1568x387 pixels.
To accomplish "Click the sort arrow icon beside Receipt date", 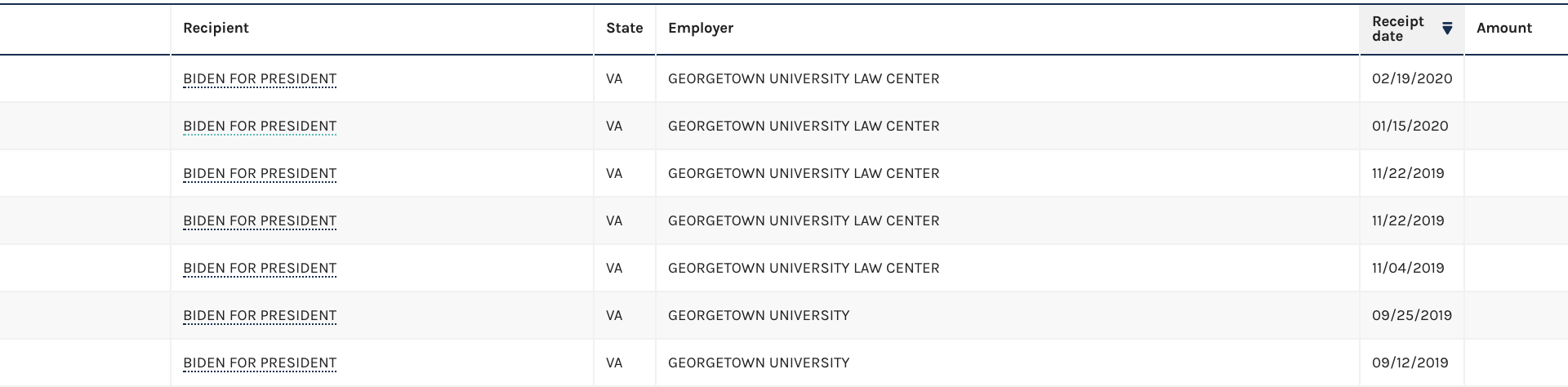I will (1447, 29).
